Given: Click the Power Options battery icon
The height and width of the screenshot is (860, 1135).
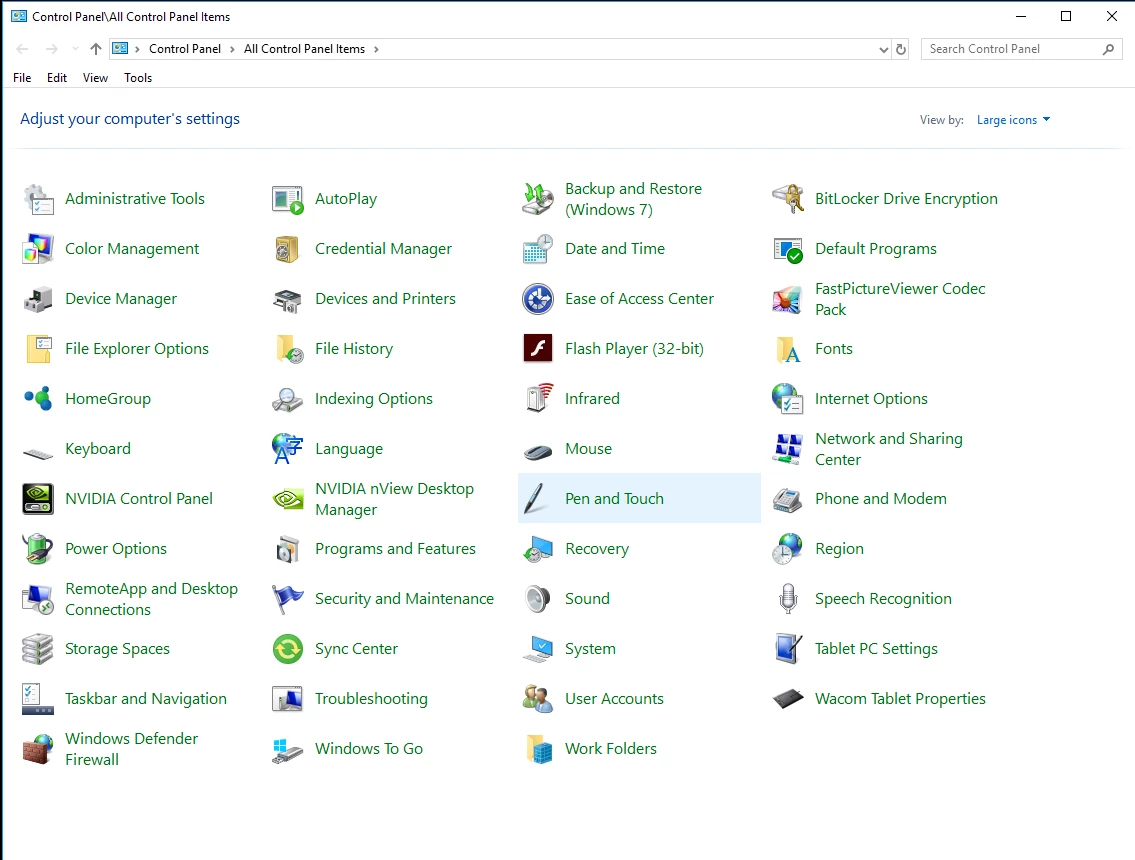Looking at the screenshot, I should (x=38, y=549).
